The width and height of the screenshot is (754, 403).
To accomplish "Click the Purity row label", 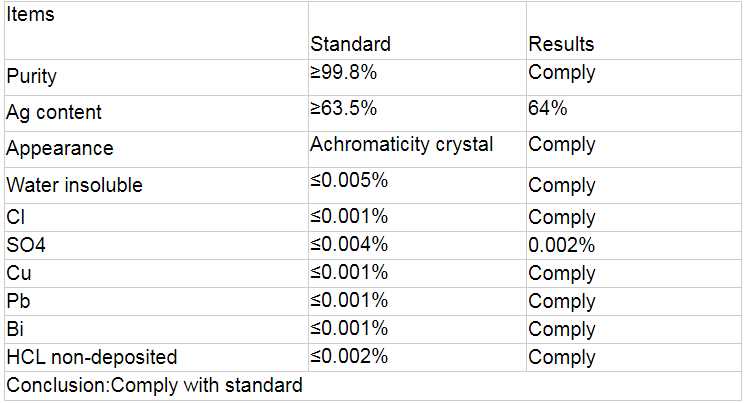I will [31, 77].
